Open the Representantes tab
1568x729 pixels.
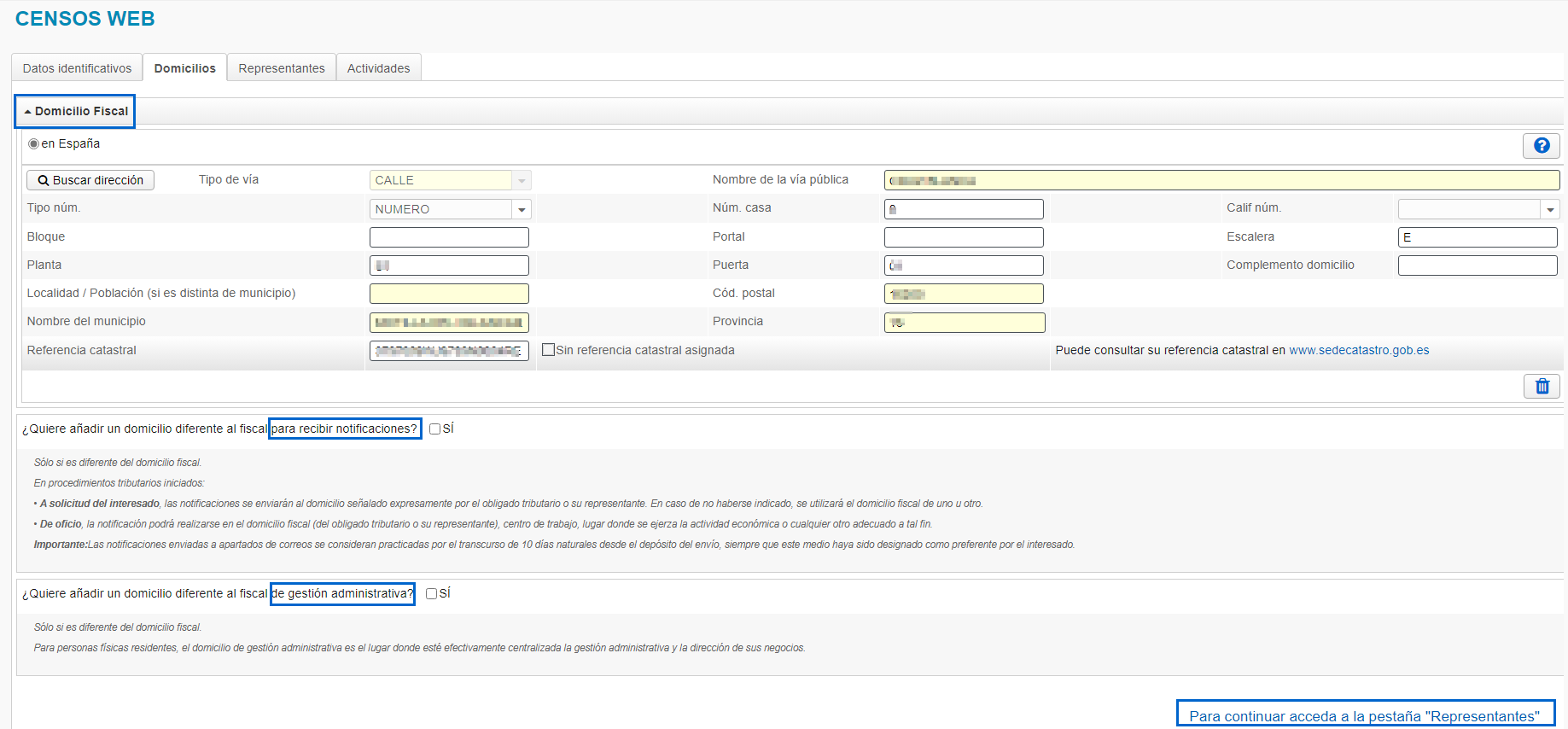pyautogui.click(x=282, y=68)
